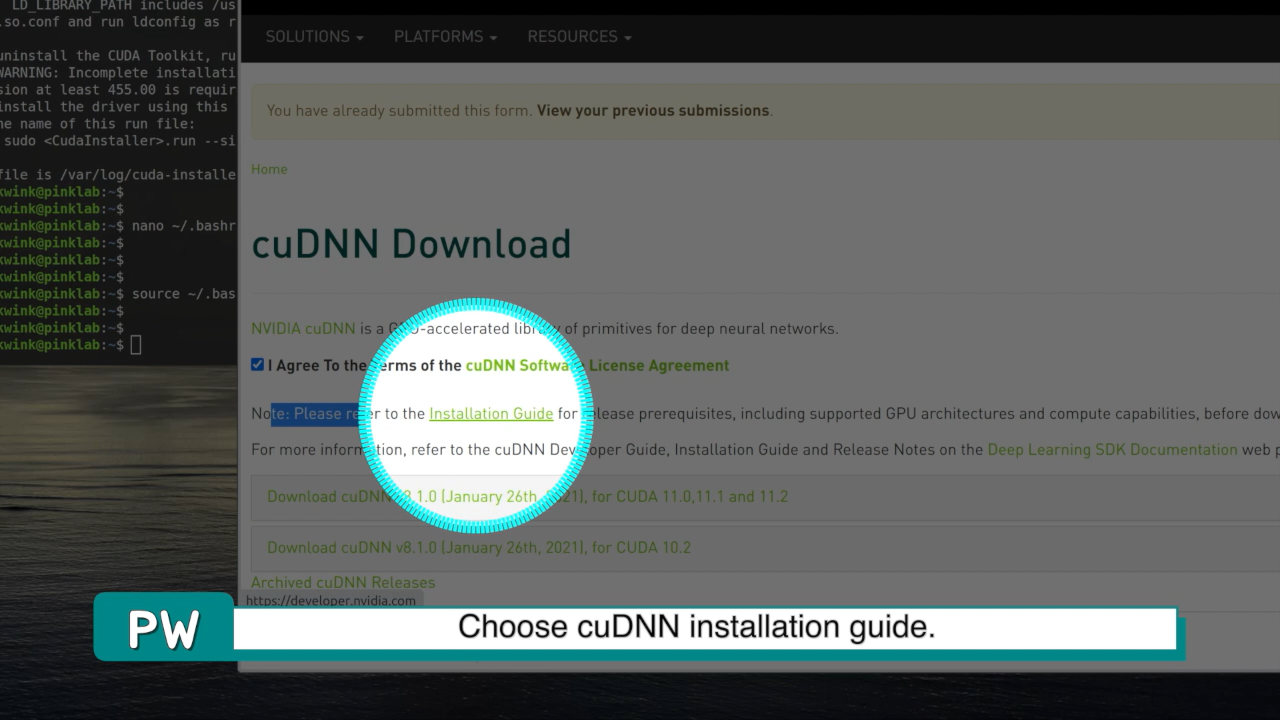The image size is (1280, 720).
Task: Click 'file is /var/log/cuda-installe' terminal line
Action: (118, 174)
